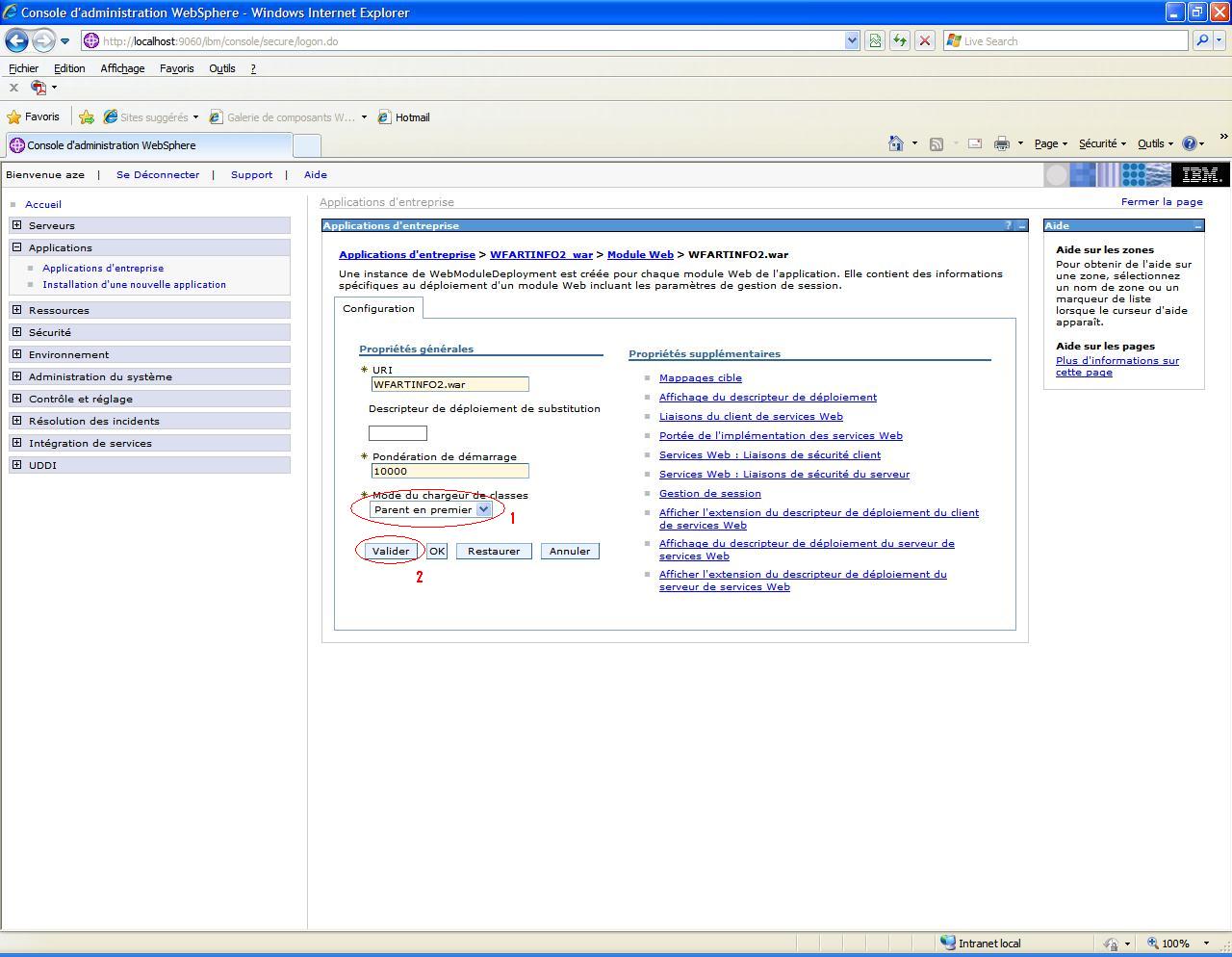The image size is (1232, 957).
Task: Click the Pondération de démarrage field
Action: point(449,471)
